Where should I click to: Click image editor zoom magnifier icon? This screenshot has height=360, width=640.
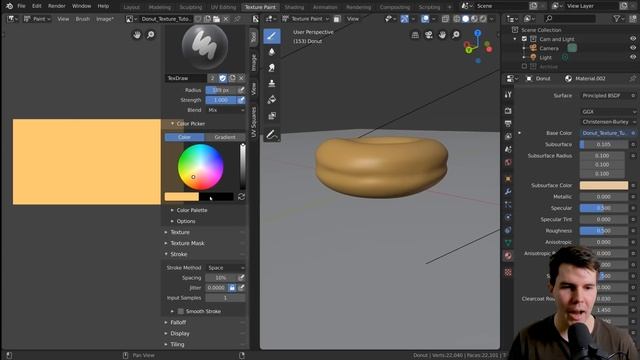pyautogui.click(x=151, y=35)
